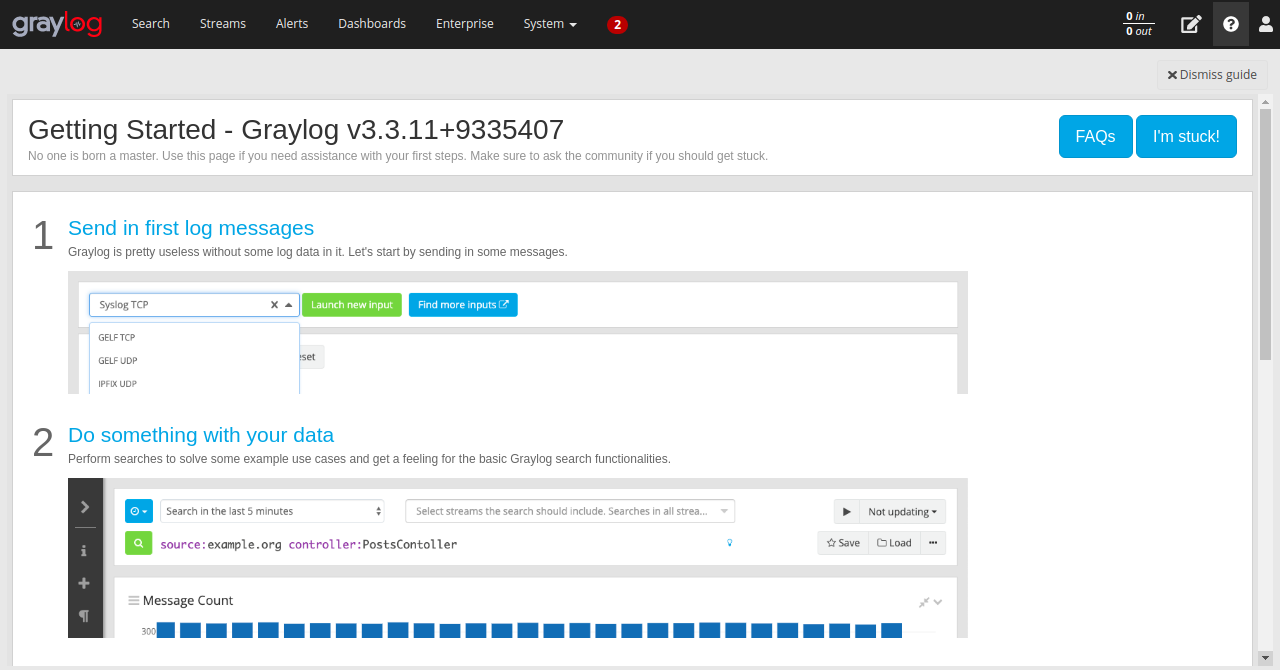This screenshot has width=1280, height=670.
Task: Click the red notification badge showing 2
Action: coord(617,25)
